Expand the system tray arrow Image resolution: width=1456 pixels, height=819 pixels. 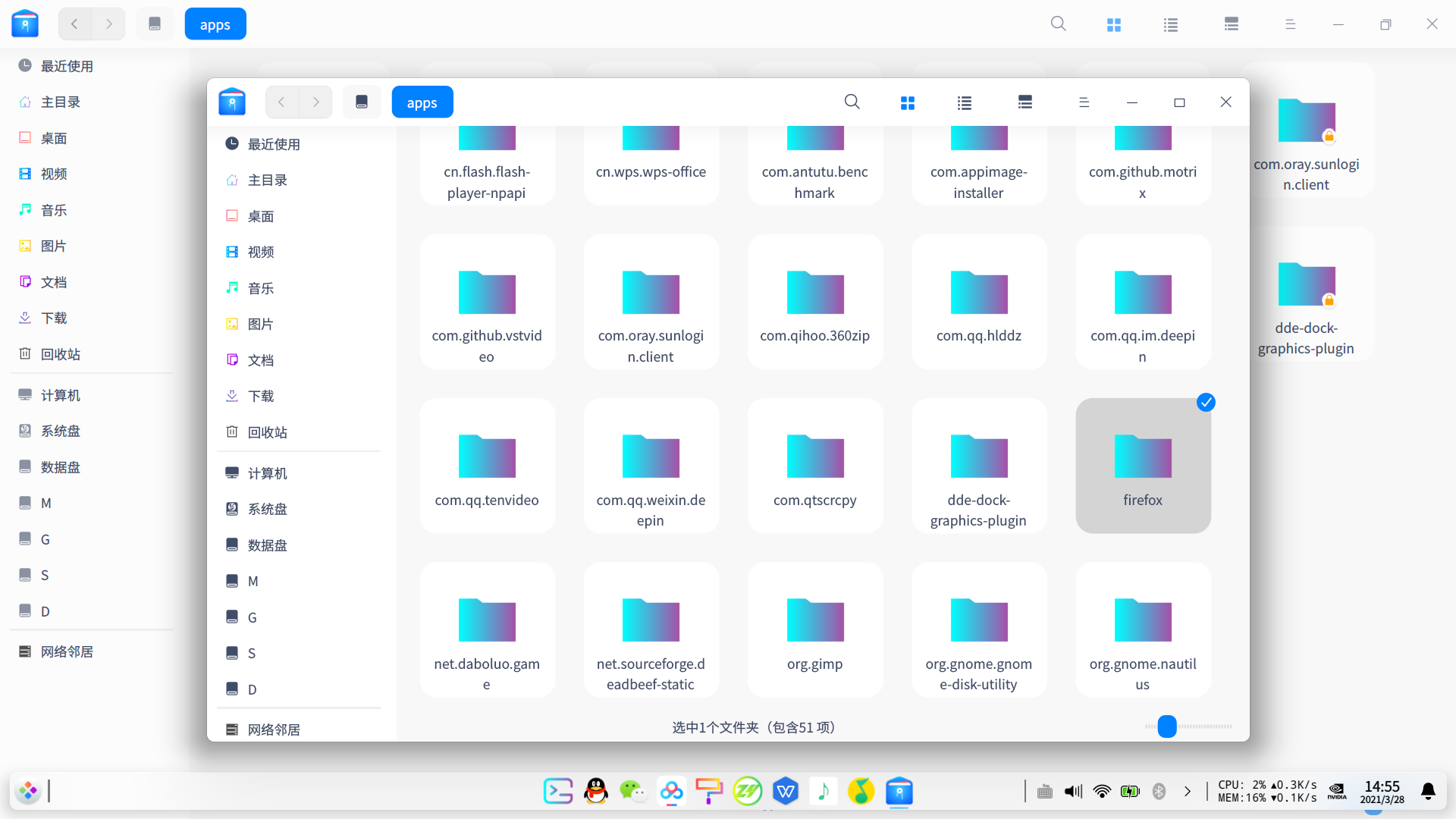[1188, 792]
